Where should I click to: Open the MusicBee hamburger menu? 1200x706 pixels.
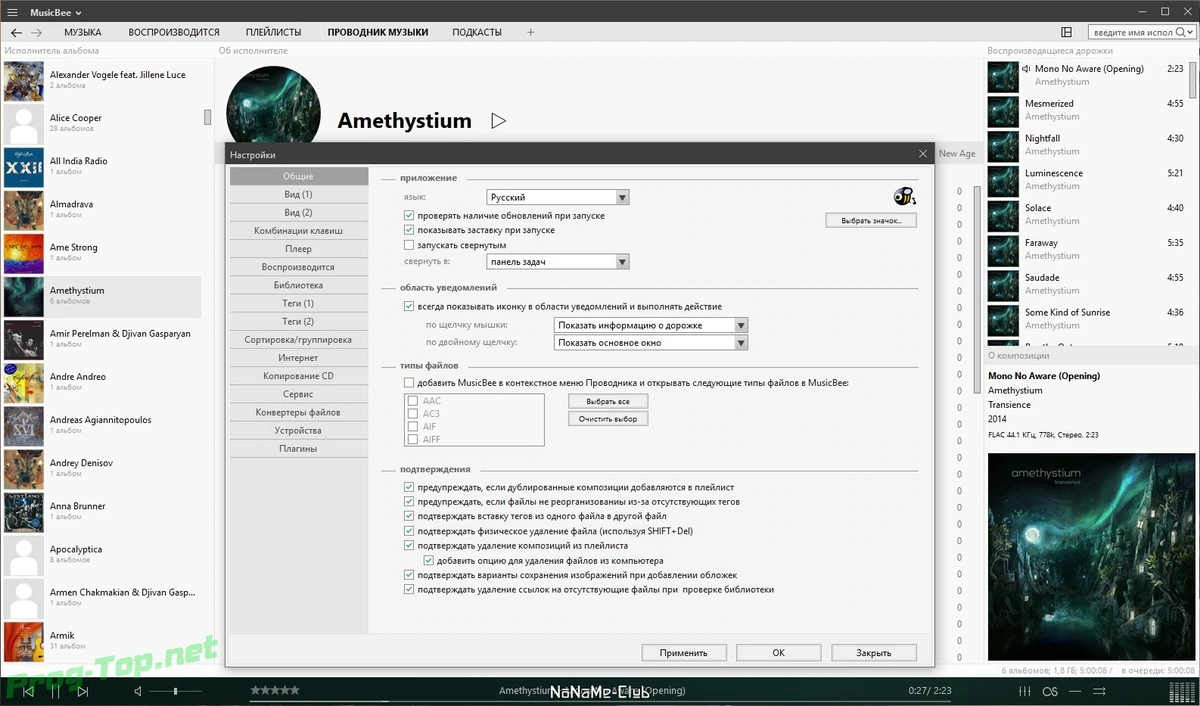click(x=12, y=11)
